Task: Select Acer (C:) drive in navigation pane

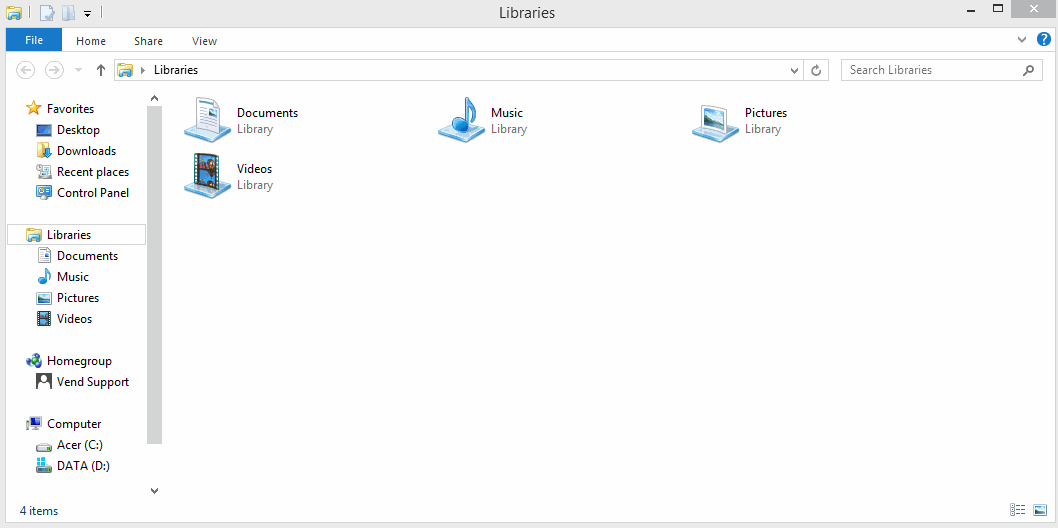Action: tap(79, 445)
